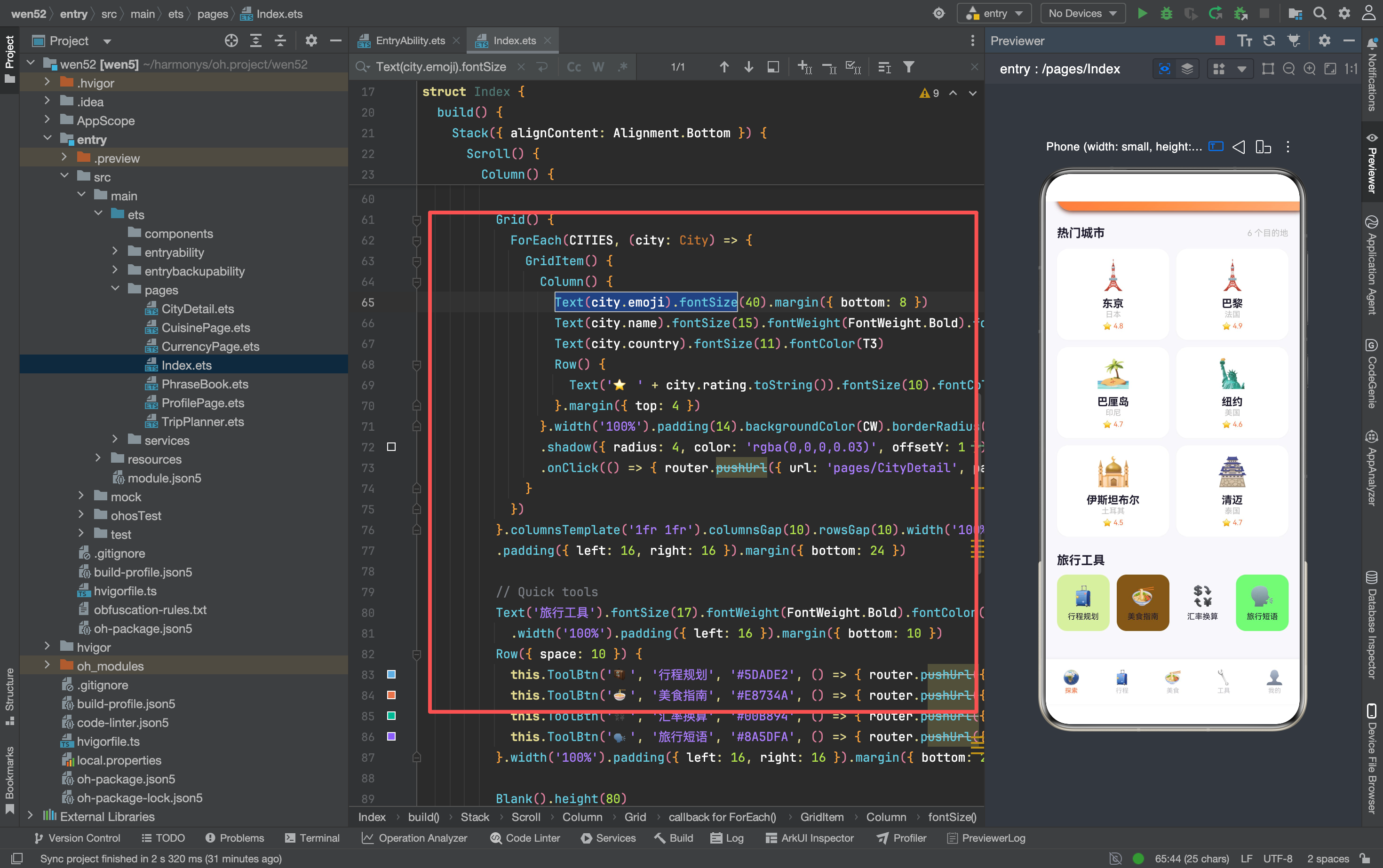
Task: Open the Problems tool tab
Action: coord(234,837)
